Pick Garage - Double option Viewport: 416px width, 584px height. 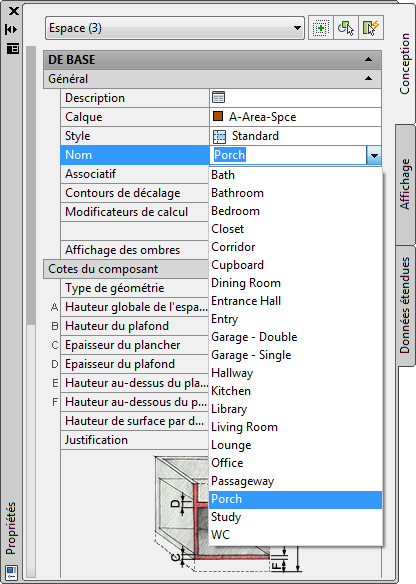[x=254, y=337]
